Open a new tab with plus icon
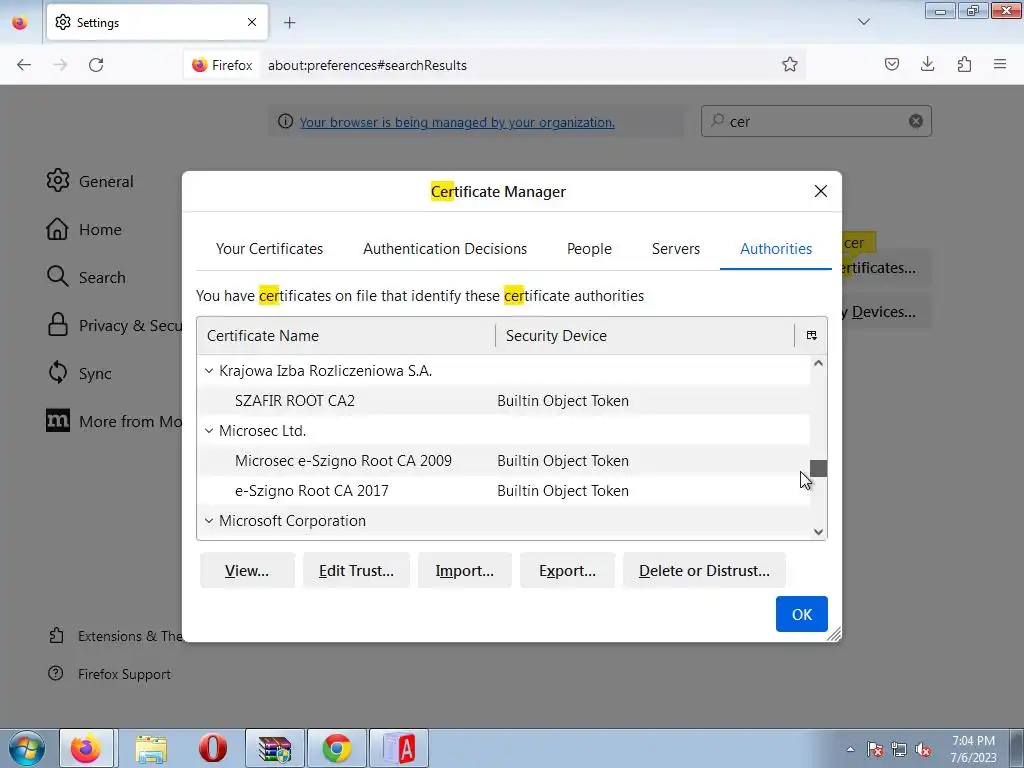Image resolution: width=1024 pixels, height=768 pixels. pos(289,23)
